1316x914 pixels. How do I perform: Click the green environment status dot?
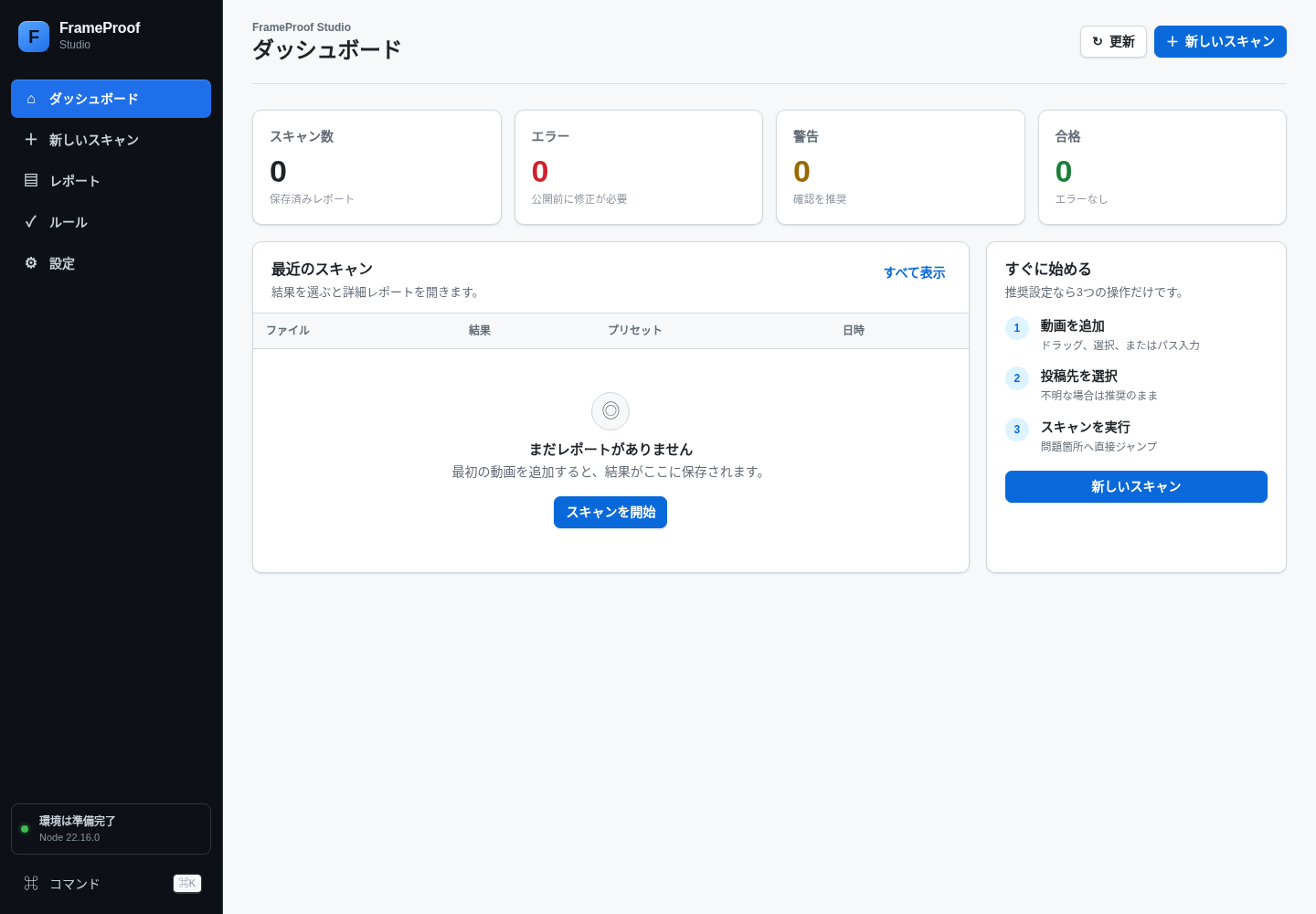tap(25, 829)
